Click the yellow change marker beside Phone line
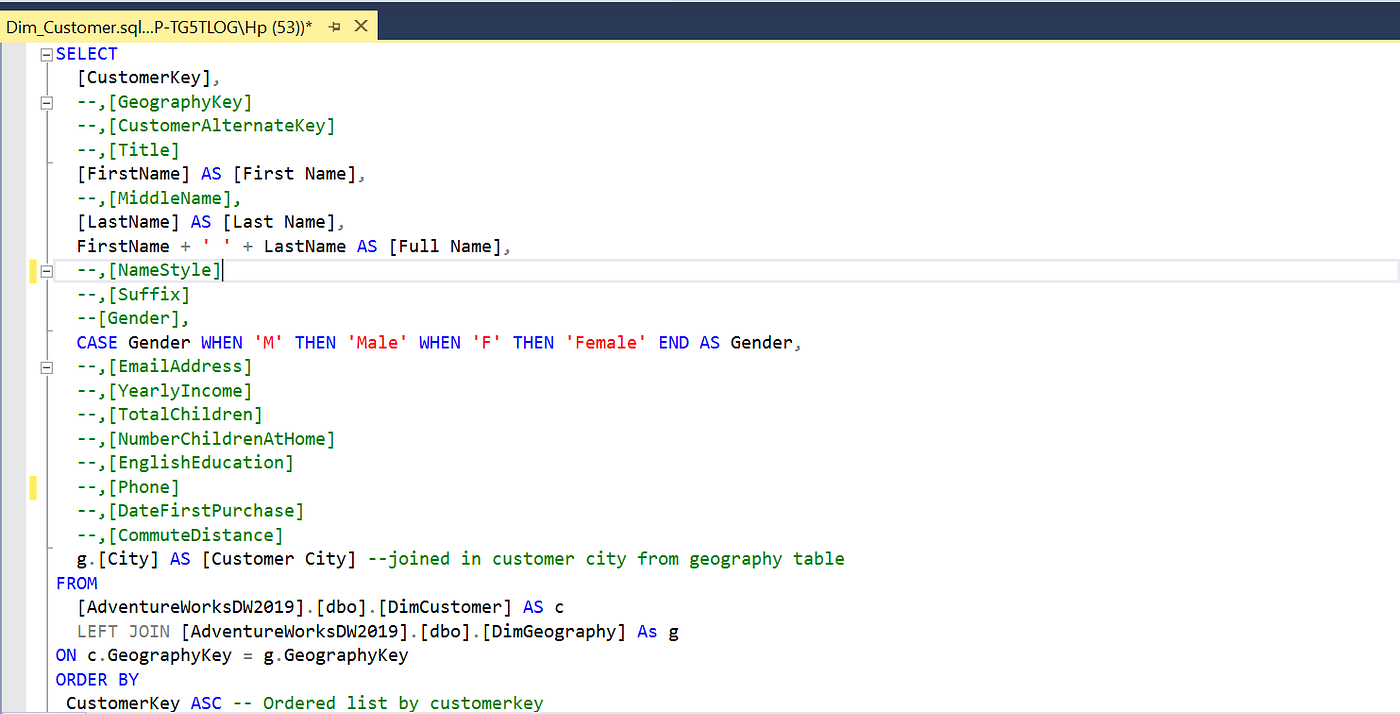The width and height of the screenshot is (1400, 714). click(x=33, y=486)
